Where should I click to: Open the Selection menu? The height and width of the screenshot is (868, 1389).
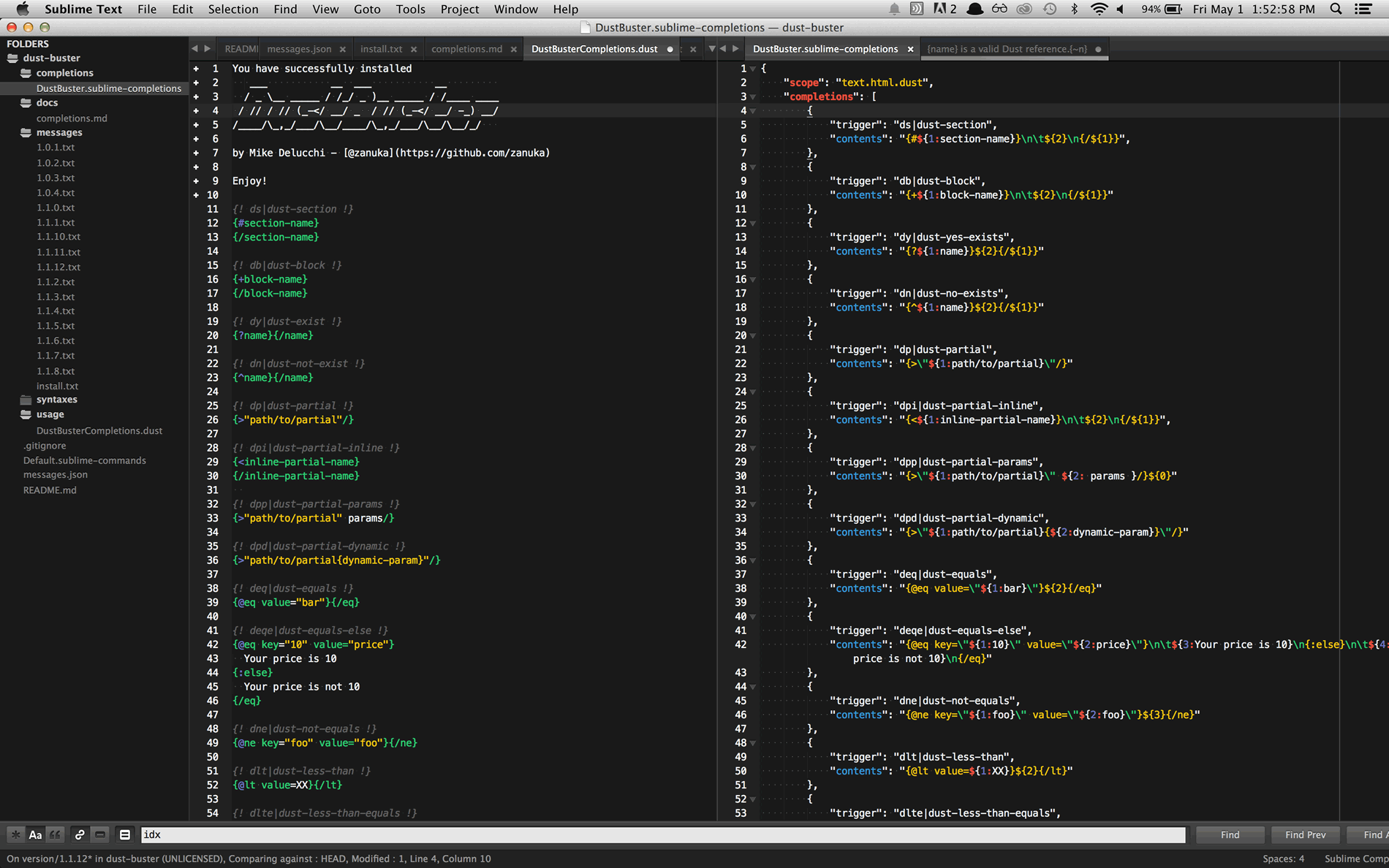click(x=233, y=9)
